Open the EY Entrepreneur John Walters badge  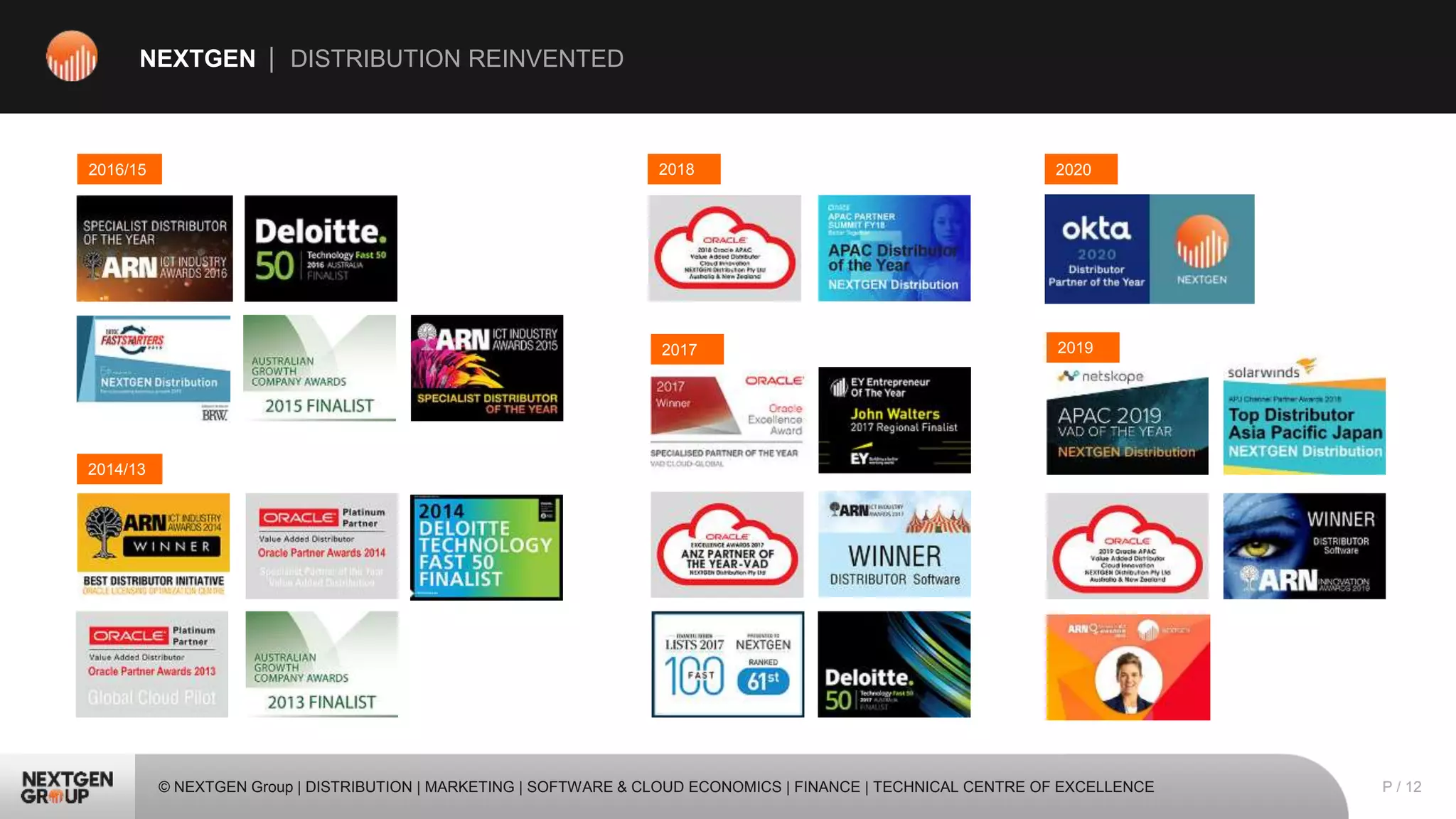894,420
